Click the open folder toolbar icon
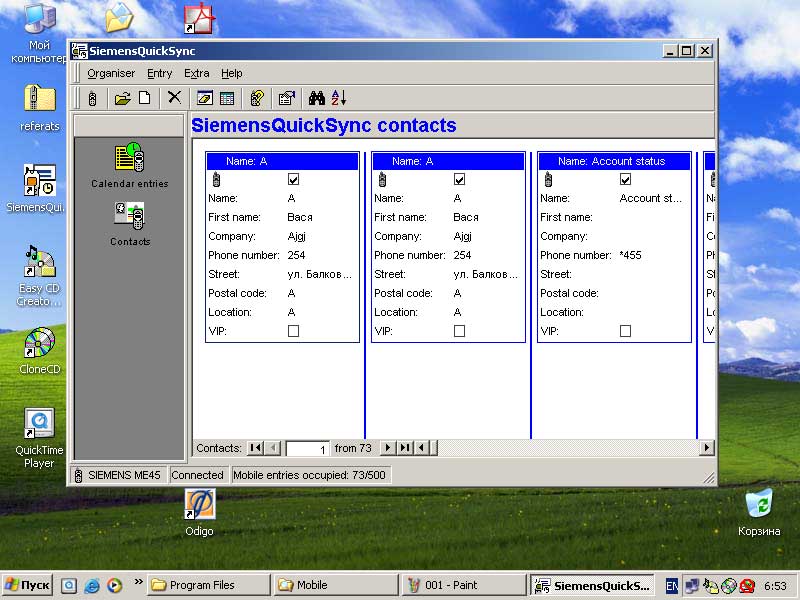 tap(122, 98)
